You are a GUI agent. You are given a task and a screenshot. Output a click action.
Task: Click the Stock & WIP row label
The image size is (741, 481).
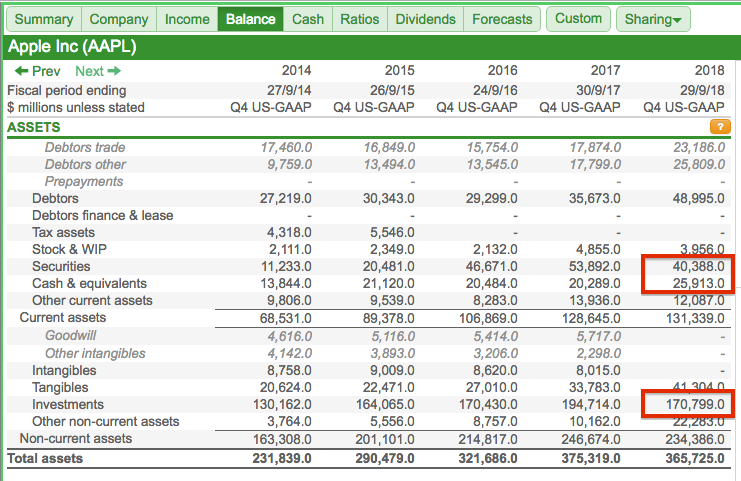[x=69, y=249]
